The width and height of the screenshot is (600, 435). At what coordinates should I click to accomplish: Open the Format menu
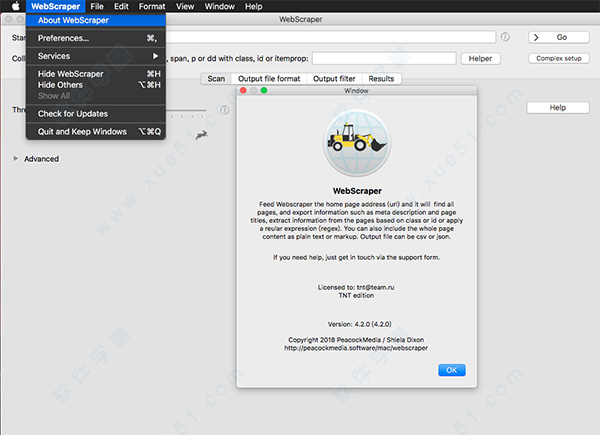[x=152, y=7]
